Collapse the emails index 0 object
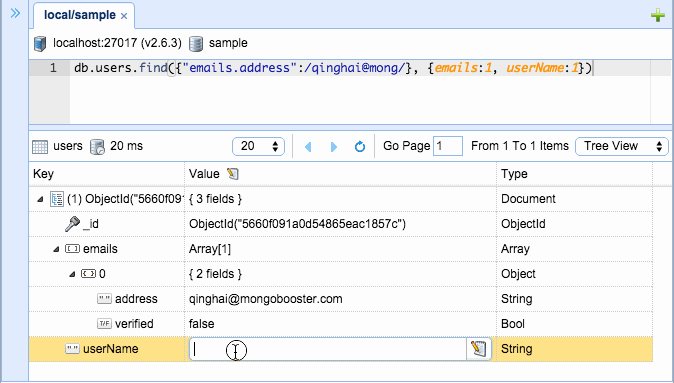 coord(72,274)
